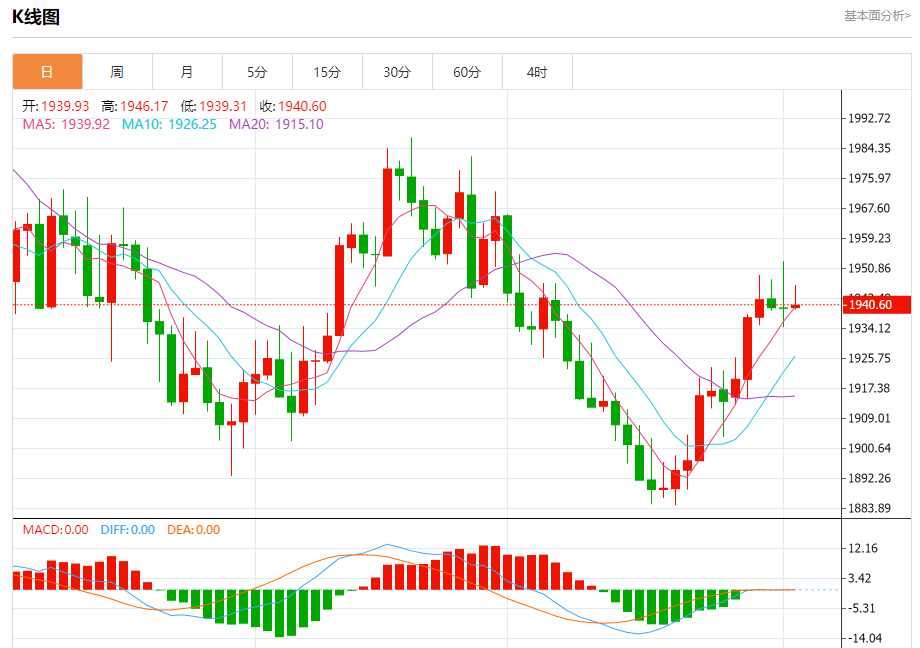This screenshot has height=648, width=920.
Task: Click the 开: 1939.93 open value
Action: coord(56,106)
